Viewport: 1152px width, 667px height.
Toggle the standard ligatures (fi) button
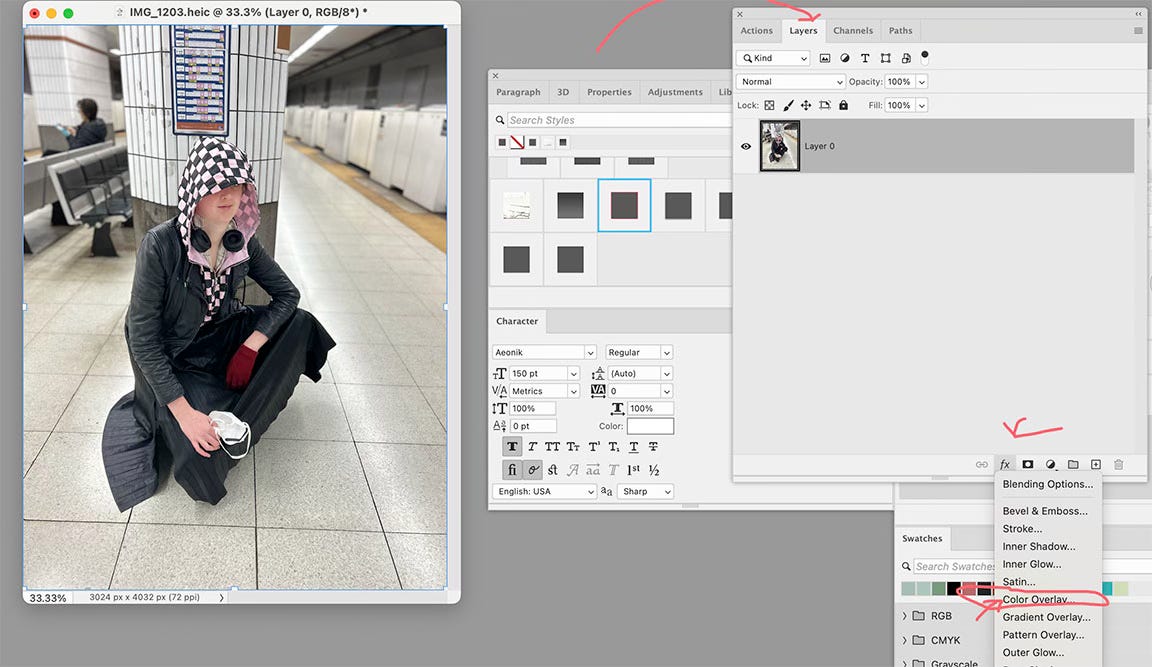512,470
